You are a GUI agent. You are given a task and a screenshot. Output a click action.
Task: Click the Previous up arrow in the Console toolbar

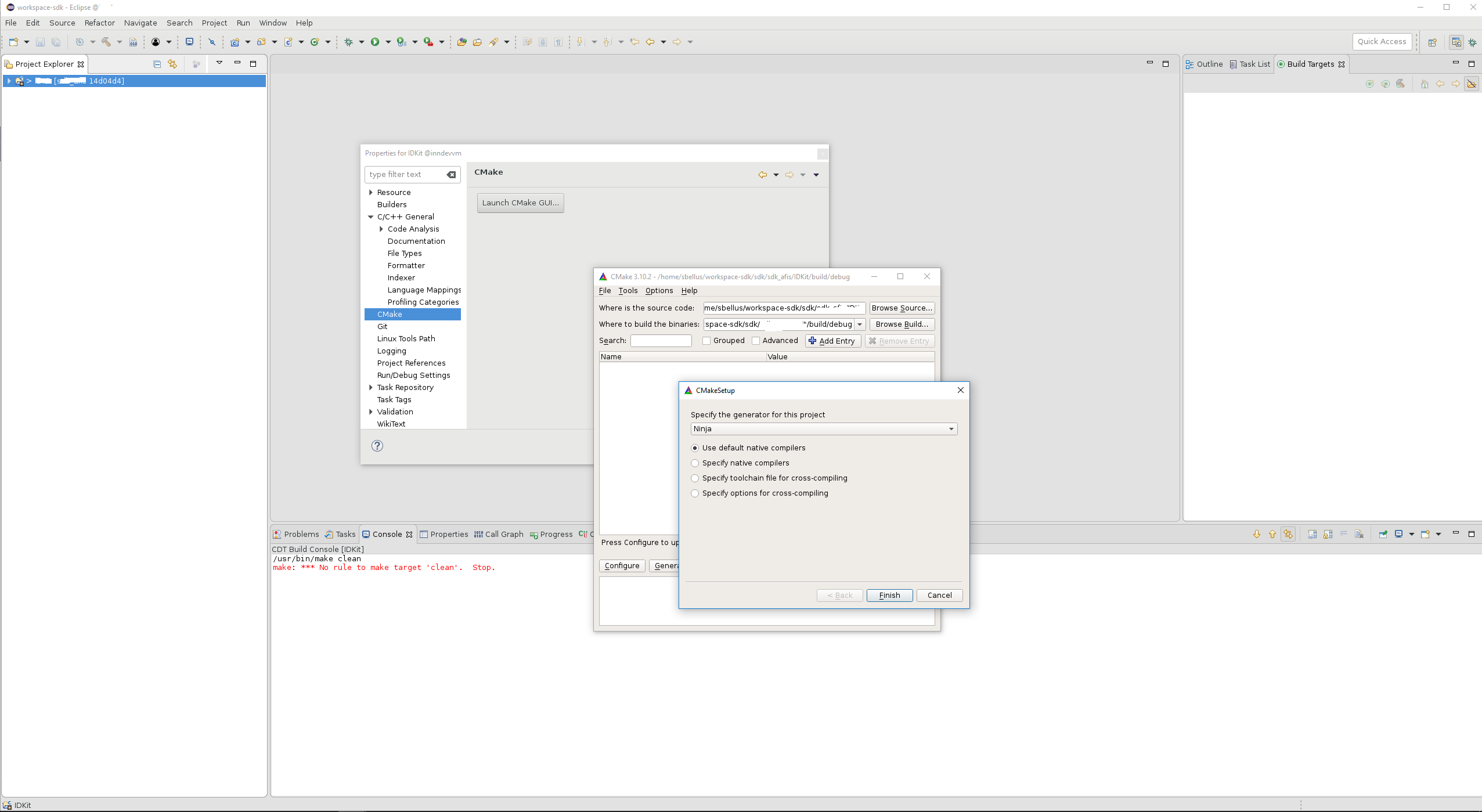coord(1272,534)
